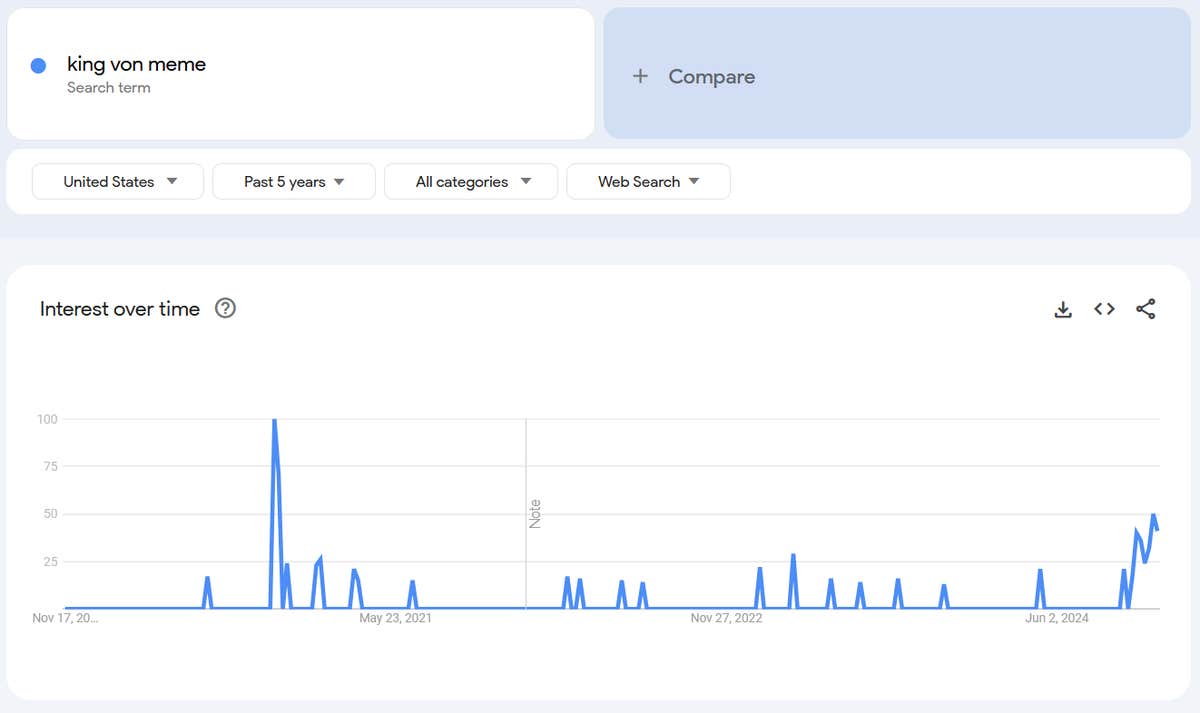Click the 'Search term' subtitle text

pyautogui.click(x=109, y=88)
